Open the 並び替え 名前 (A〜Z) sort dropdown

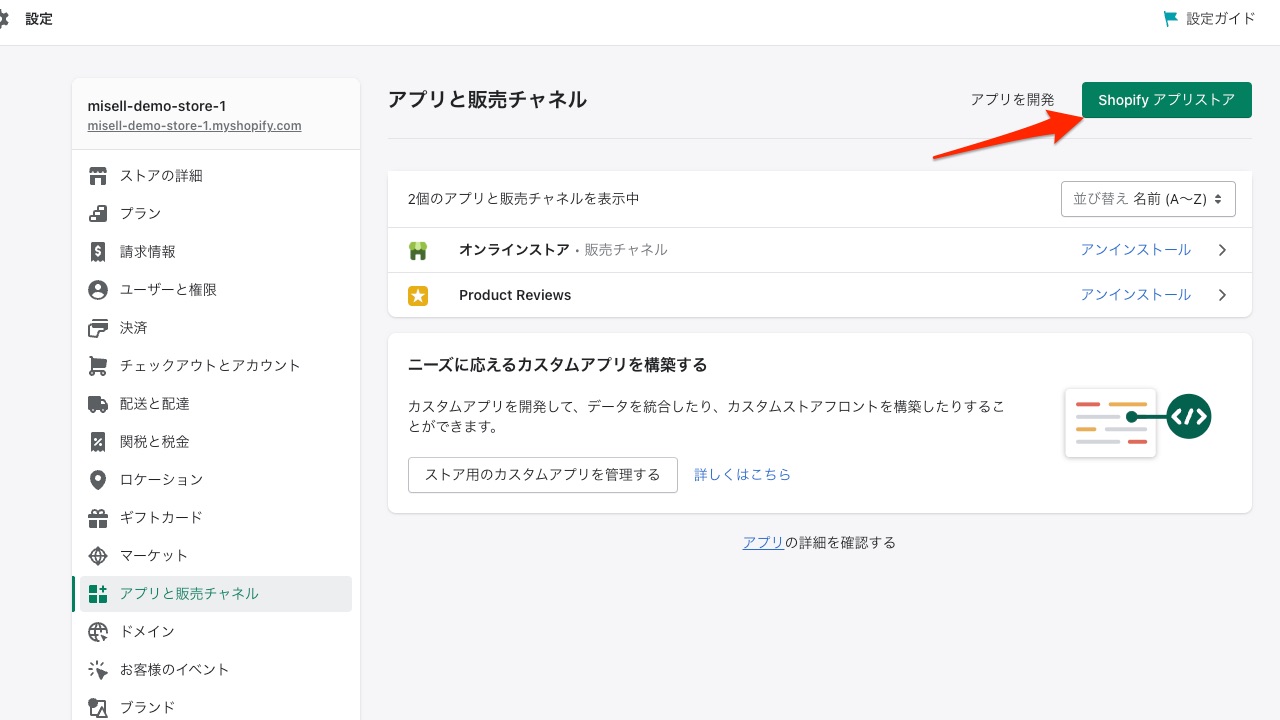(1148, 199)
